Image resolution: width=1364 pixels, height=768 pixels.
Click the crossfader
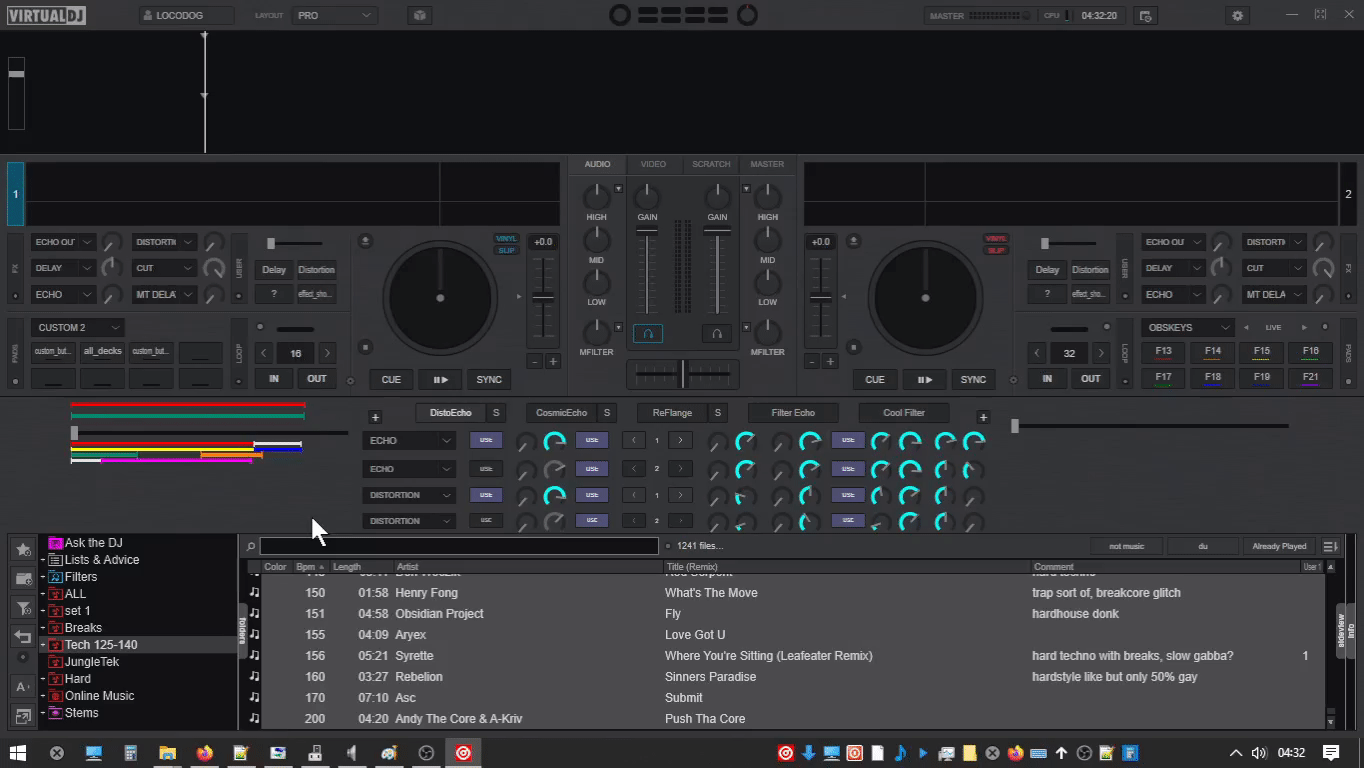coord(683,374)
